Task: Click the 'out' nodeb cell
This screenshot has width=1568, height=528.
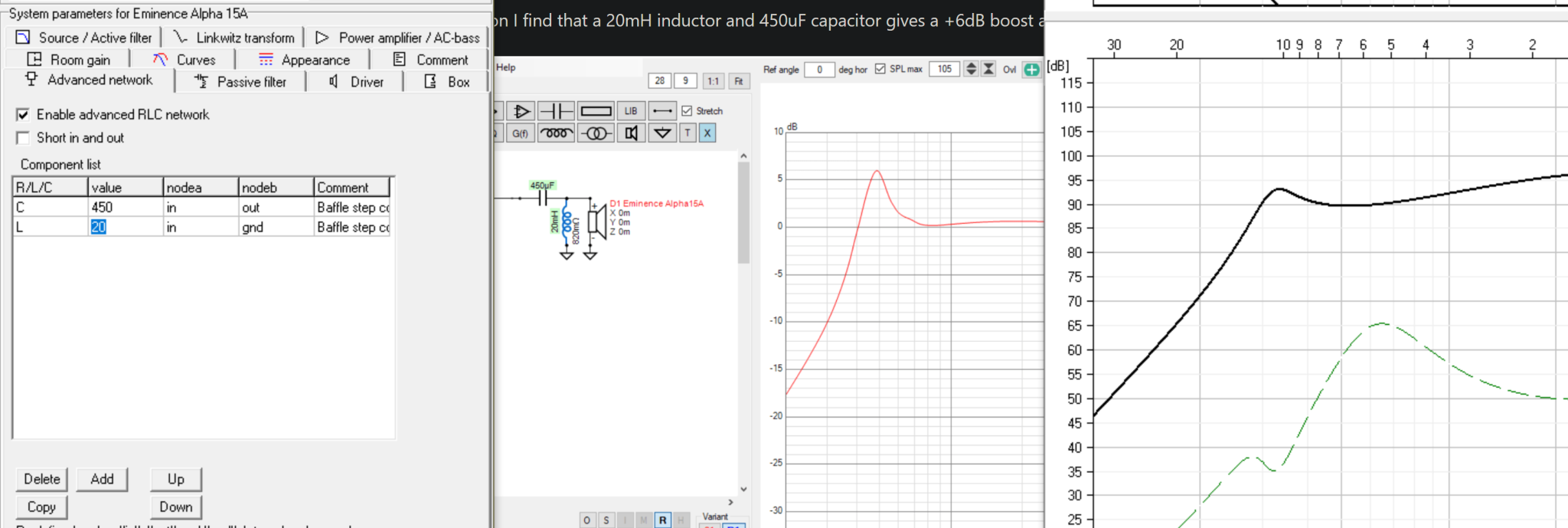Action: tap(276, 208)
